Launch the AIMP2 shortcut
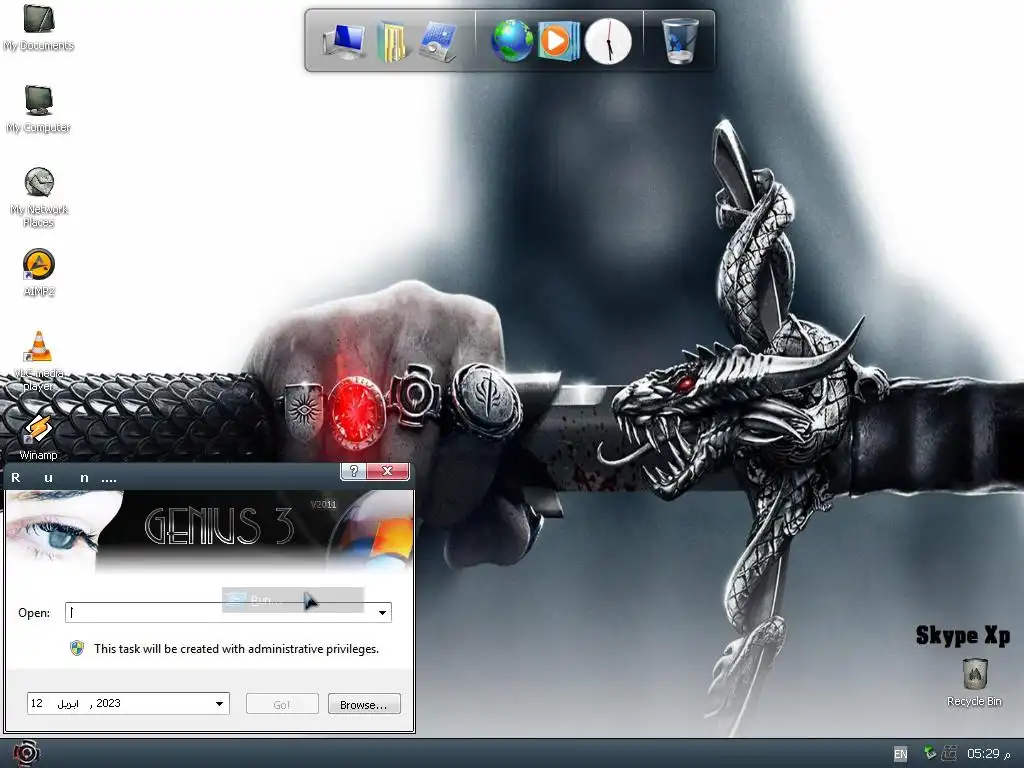The image size is (1024, 768). pos(39,272)
